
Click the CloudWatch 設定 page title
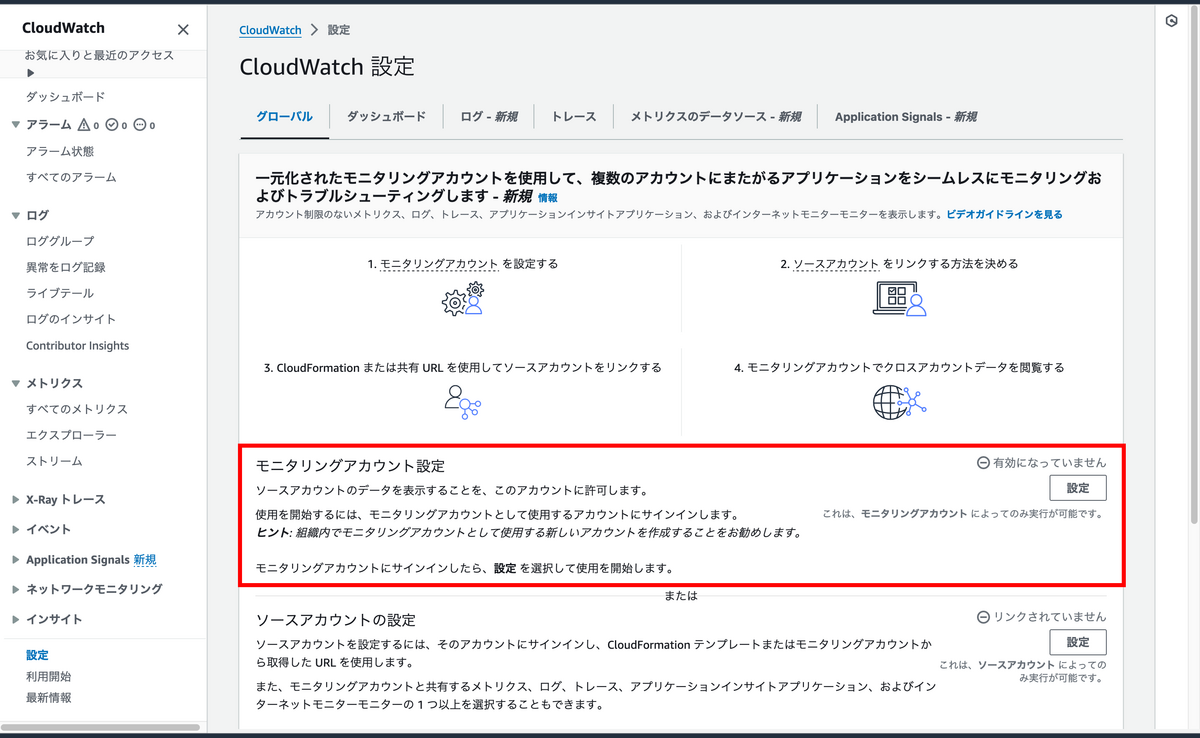coord(327,67)
